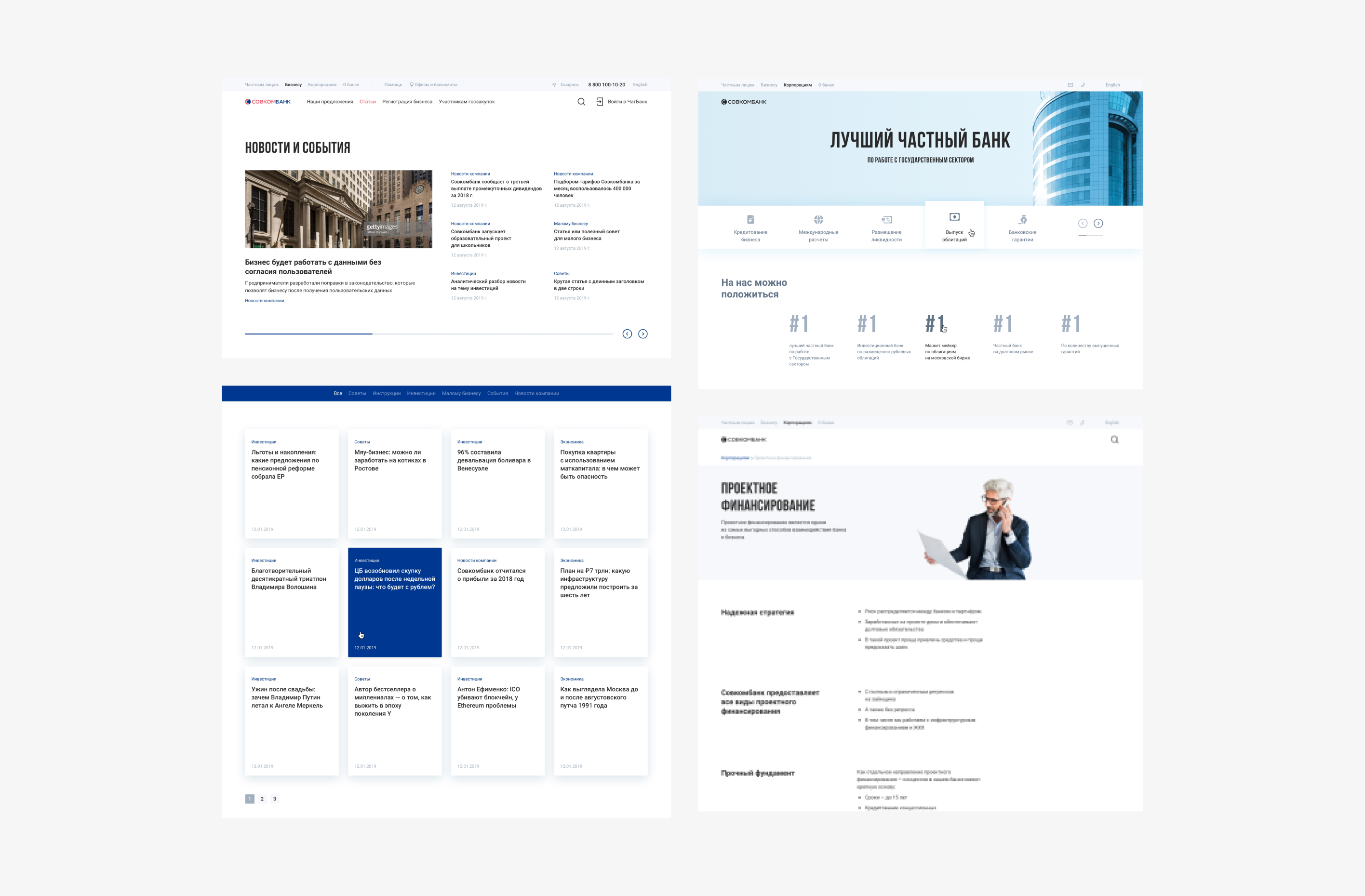1365x896 pixels.
Task: Select Все tab in blue filter bar
Action: 338,393
